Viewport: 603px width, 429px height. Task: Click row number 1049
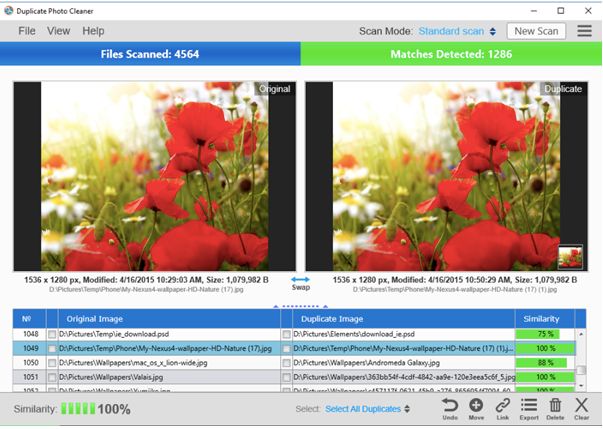click(x=31, y=348)
